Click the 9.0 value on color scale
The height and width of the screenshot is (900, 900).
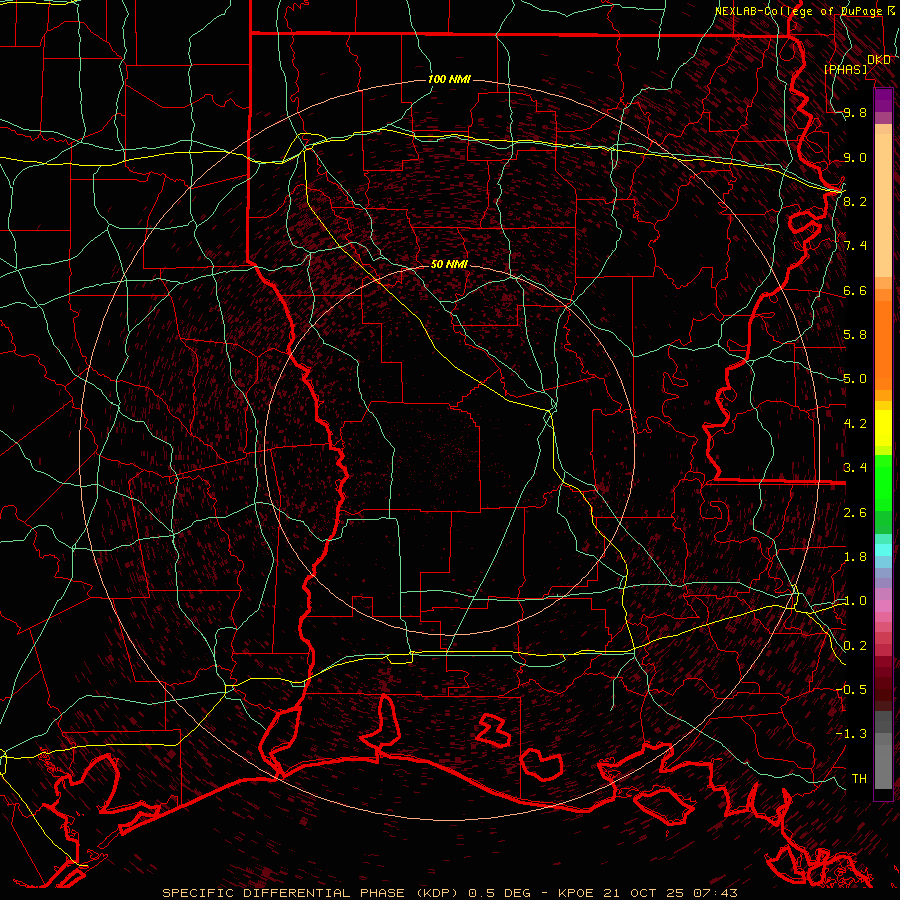pos(855,157)
